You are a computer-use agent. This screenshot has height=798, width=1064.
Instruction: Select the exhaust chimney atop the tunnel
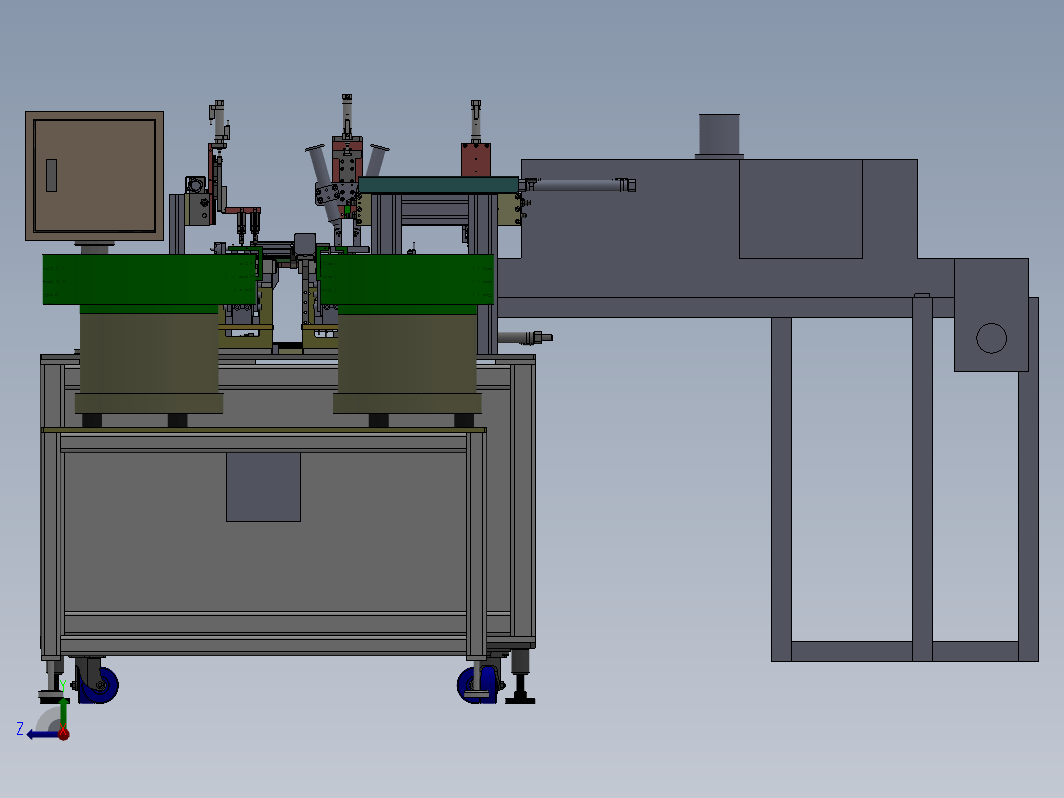coord(719,136)
